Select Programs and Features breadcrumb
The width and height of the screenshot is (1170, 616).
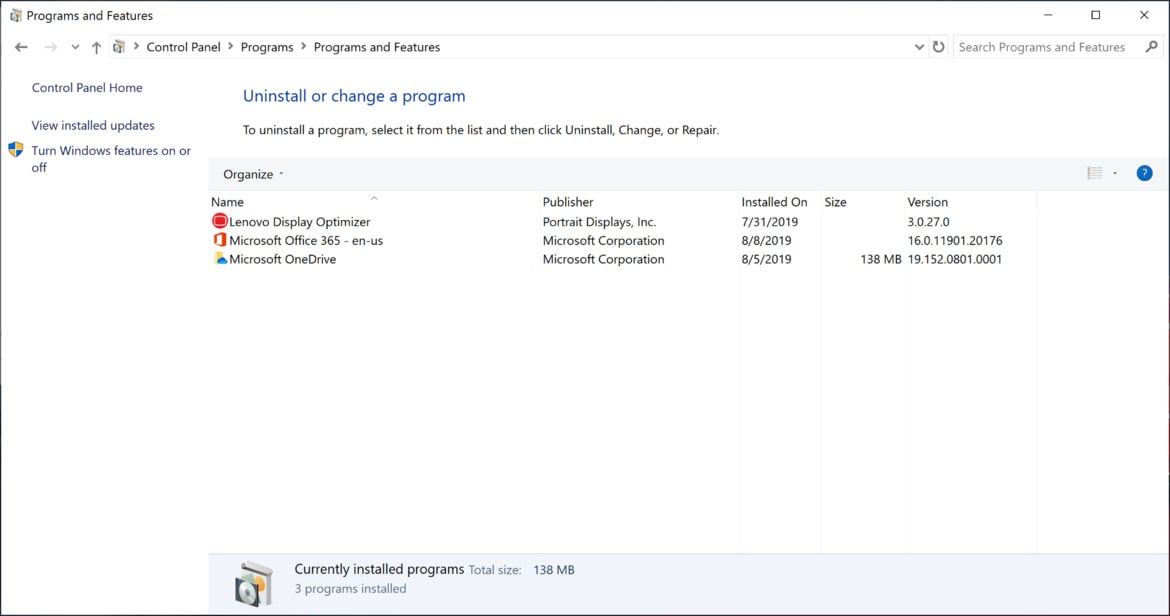click(377, 47)
